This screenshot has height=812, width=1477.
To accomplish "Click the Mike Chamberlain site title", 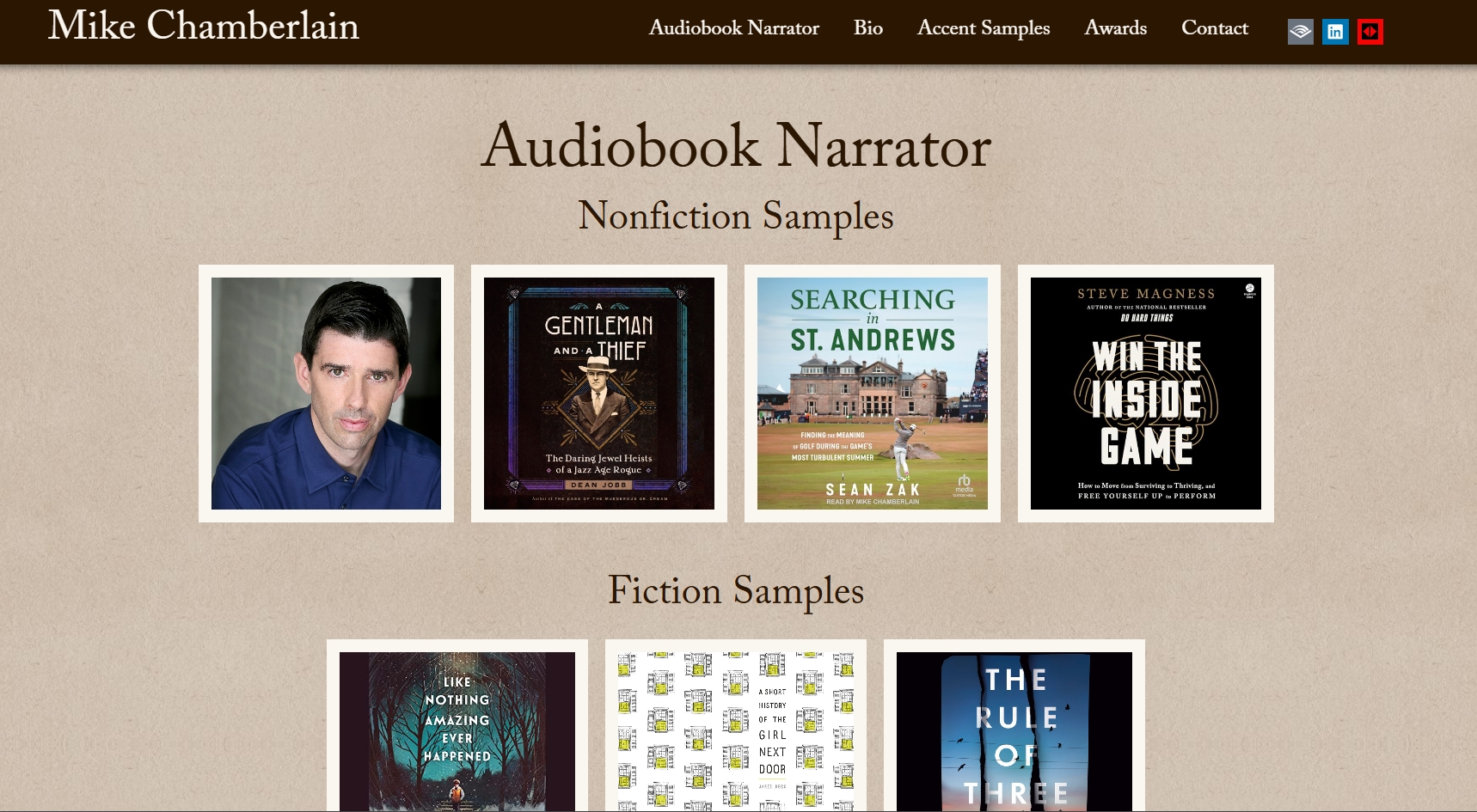I will point(204,26).
